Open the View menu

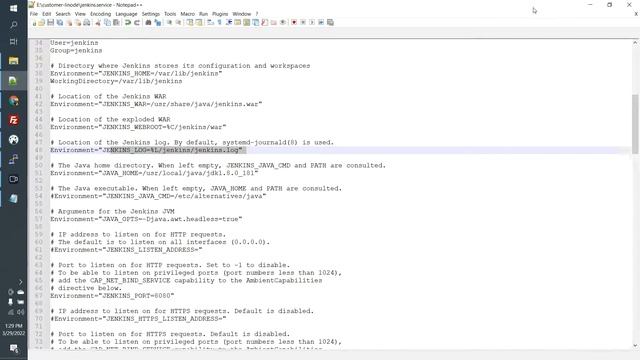pyautogui.click(x=80, y=14)
